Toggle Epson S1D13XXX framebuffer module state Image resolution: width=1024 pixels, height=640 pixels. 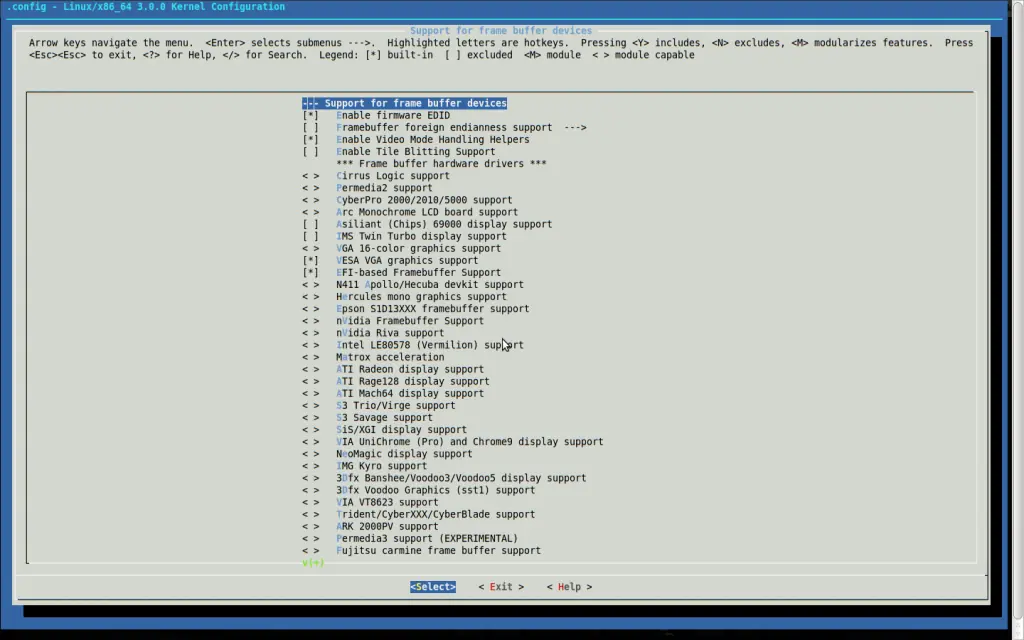click(x=310, y=309)
